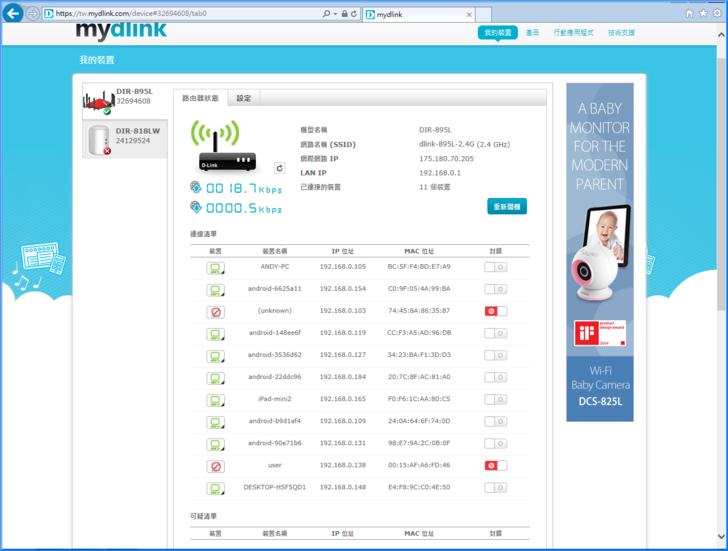
Task: Open the browser home icon
Action: [x=688, y=14]
